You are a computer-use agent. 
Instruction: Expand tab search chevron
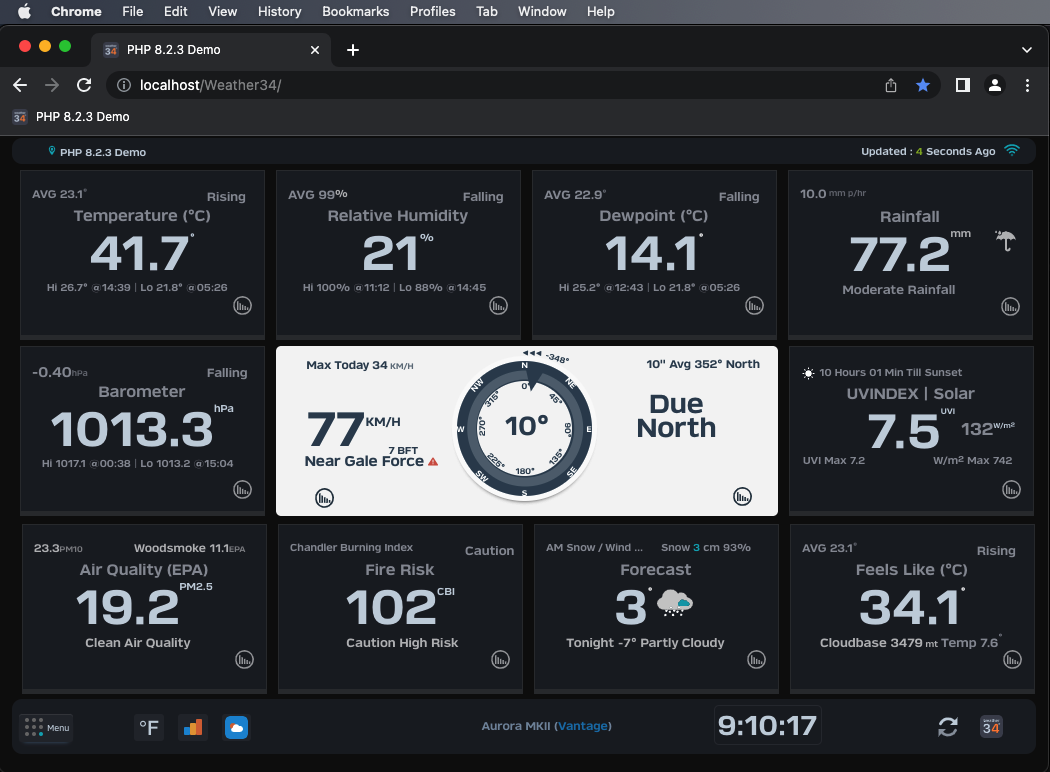coord(1027,50)
